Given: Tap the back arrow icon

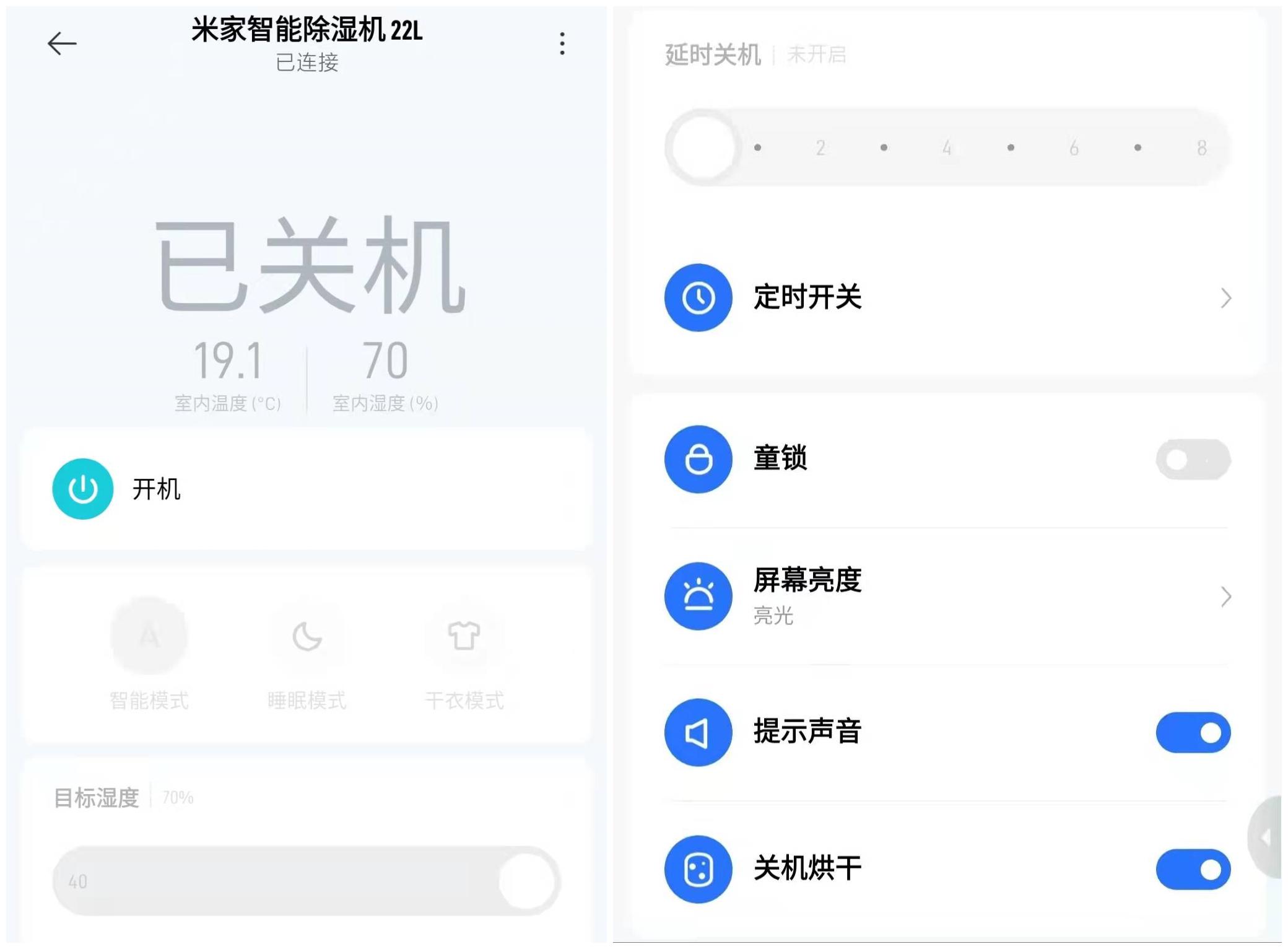Looking at the screenshot, I should pos(62,43).
